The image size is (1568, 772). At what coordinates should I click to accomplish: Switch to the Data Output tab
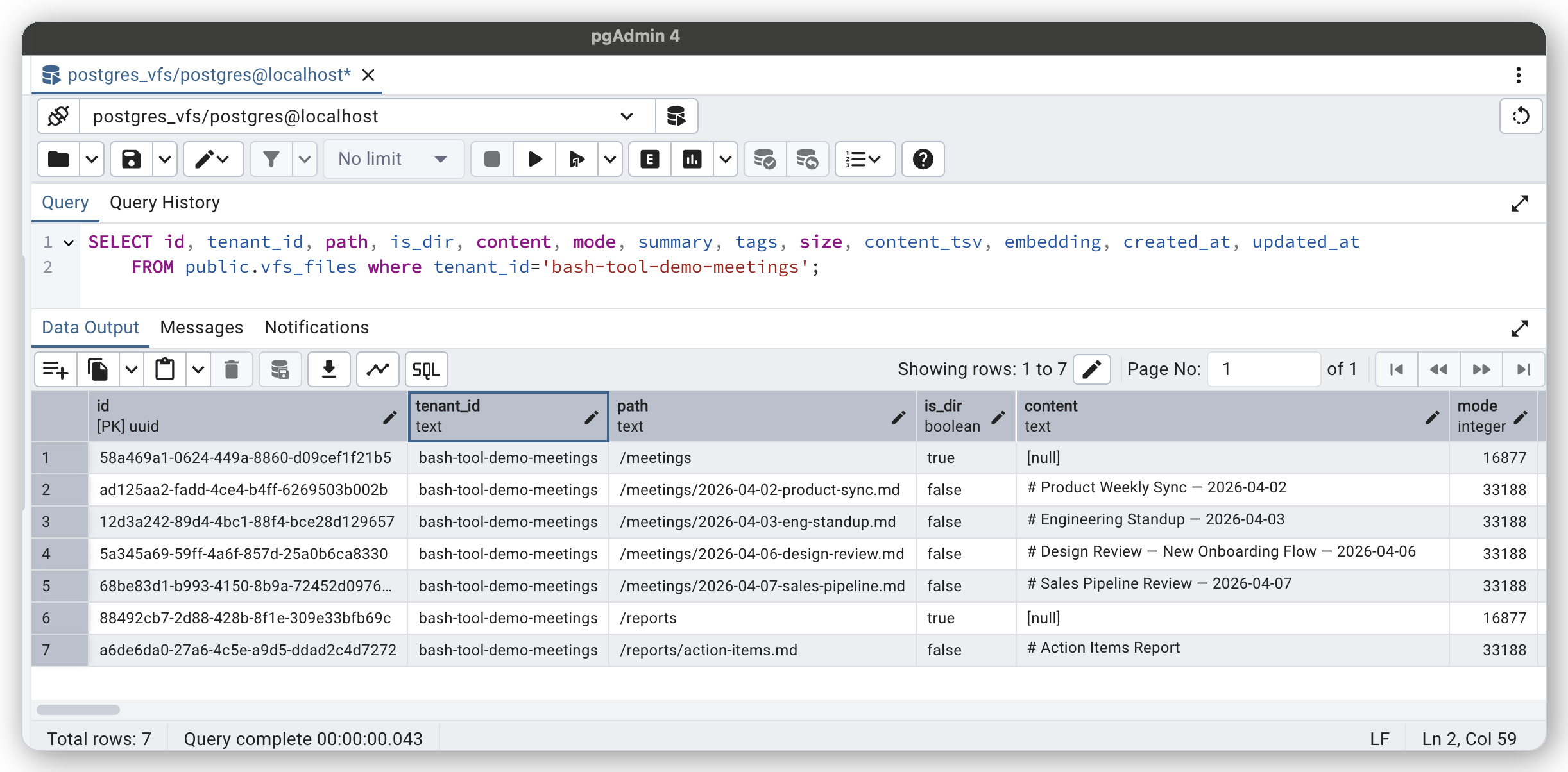pyautogui.click(x=90, y=328)
